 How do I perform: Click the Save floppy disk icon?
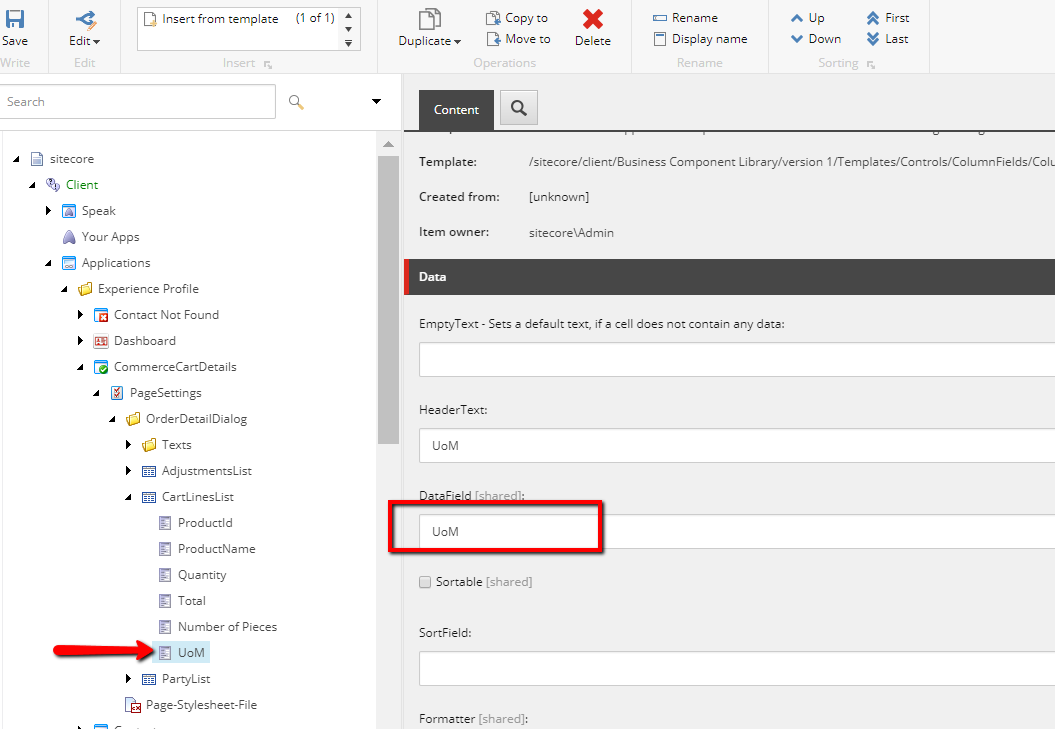coord(14,19)
